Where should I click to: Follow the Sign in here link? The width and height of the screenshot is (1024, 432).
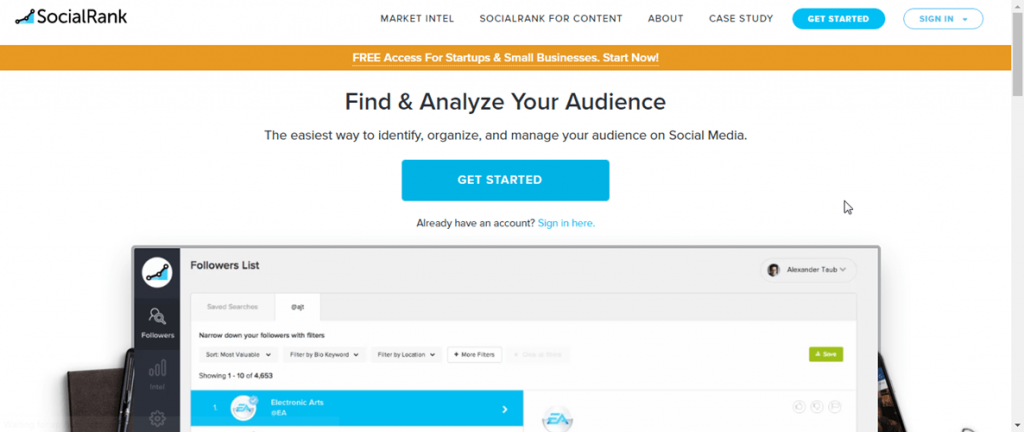pos(566,223)
